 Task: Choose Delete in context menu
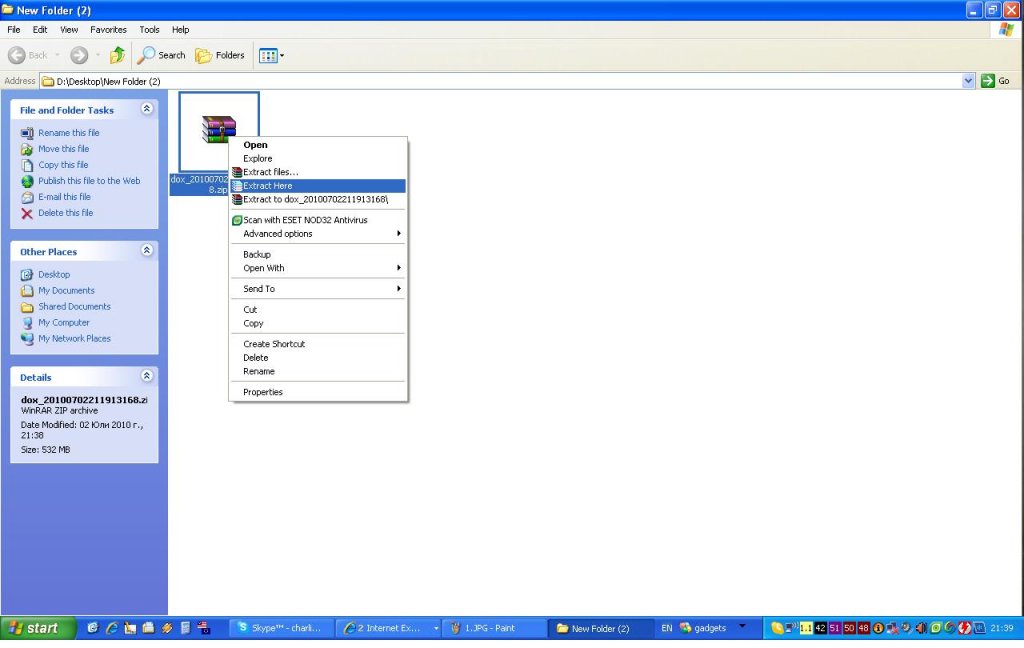click(318, 358)
